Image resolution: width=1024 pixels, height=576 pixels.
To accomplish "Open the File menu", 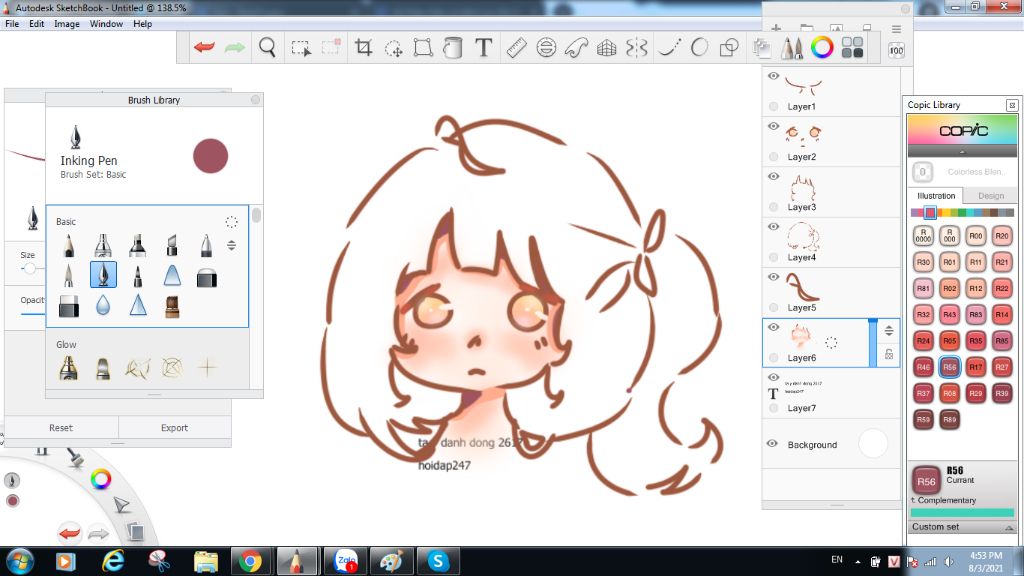I will point(12,24).
